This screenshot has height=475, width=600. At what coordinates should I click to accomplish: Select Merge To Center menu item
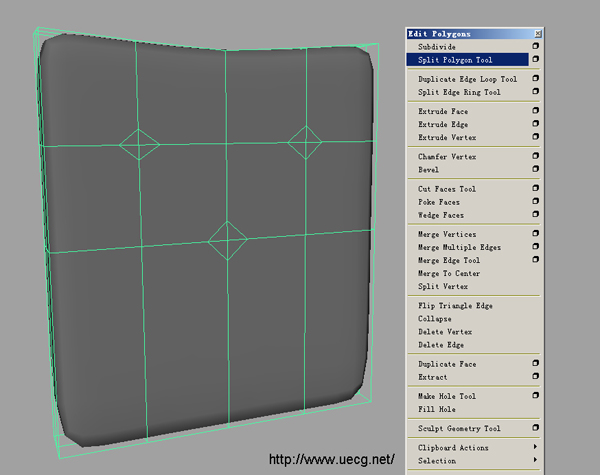(x=449, y=273)
